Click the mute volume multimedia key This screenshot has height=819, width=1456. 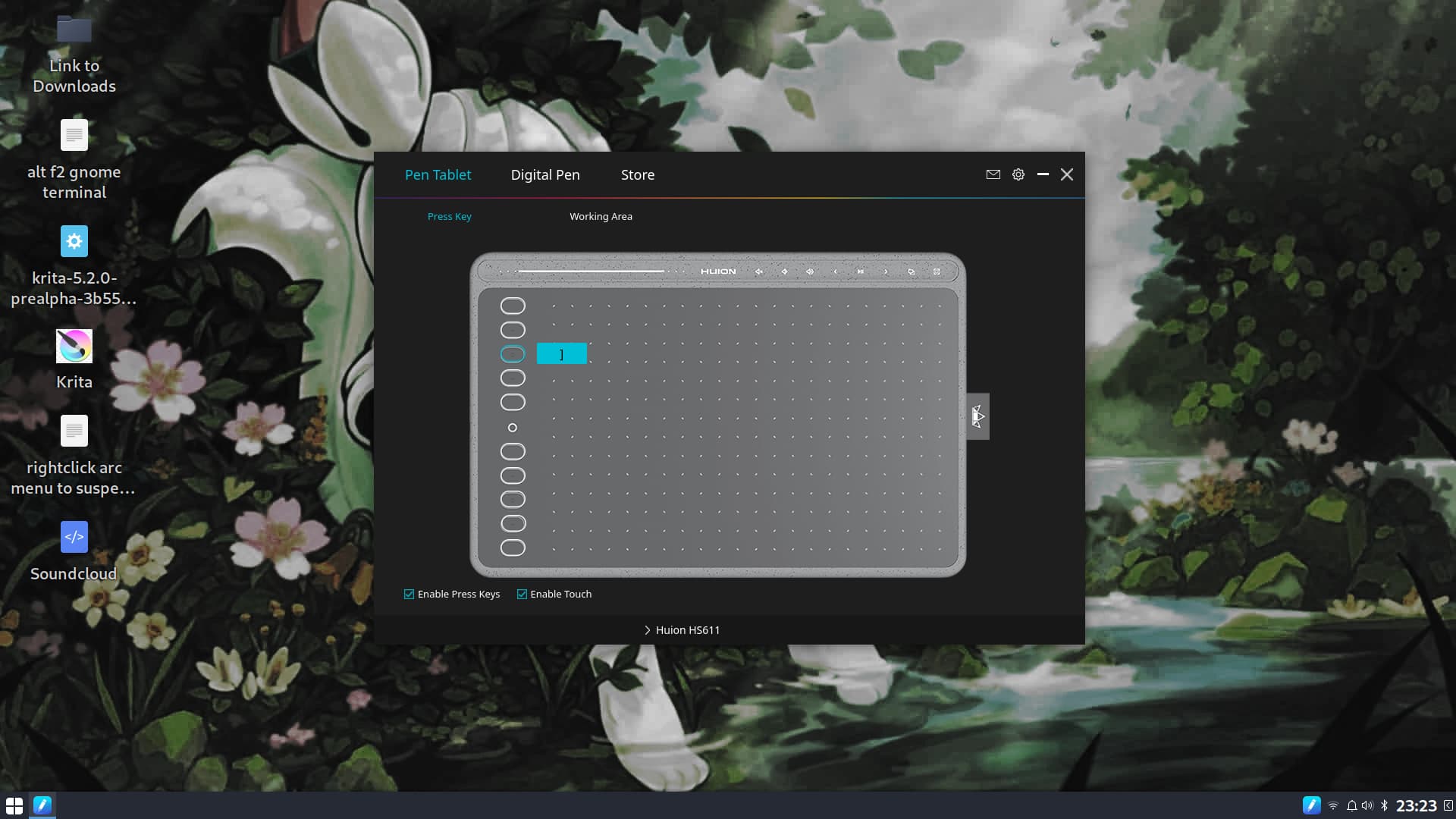click(x=758, y=271)
